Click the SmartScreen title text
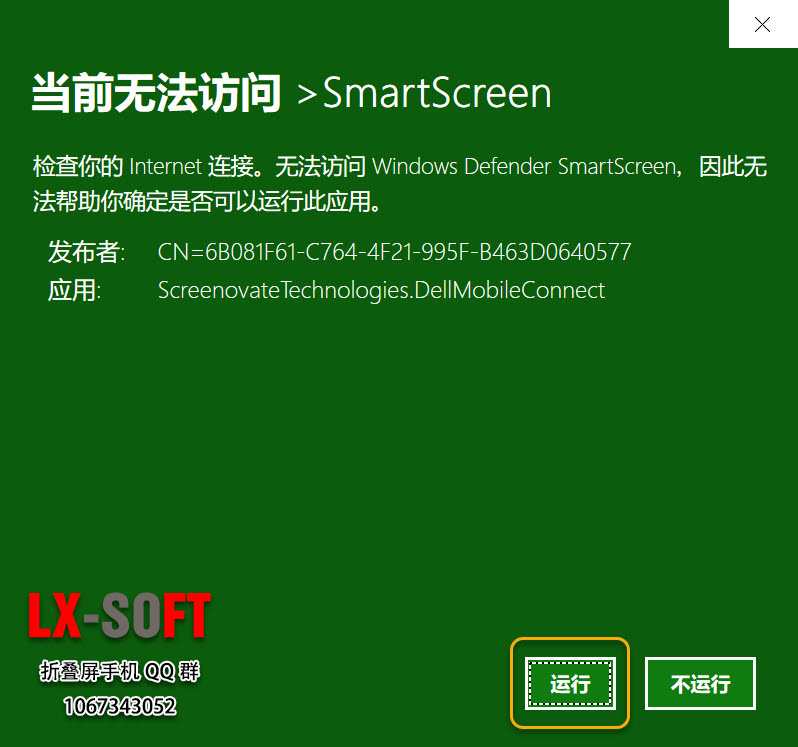The width and height of the screenshot is (798, 747). click(437, 93)
